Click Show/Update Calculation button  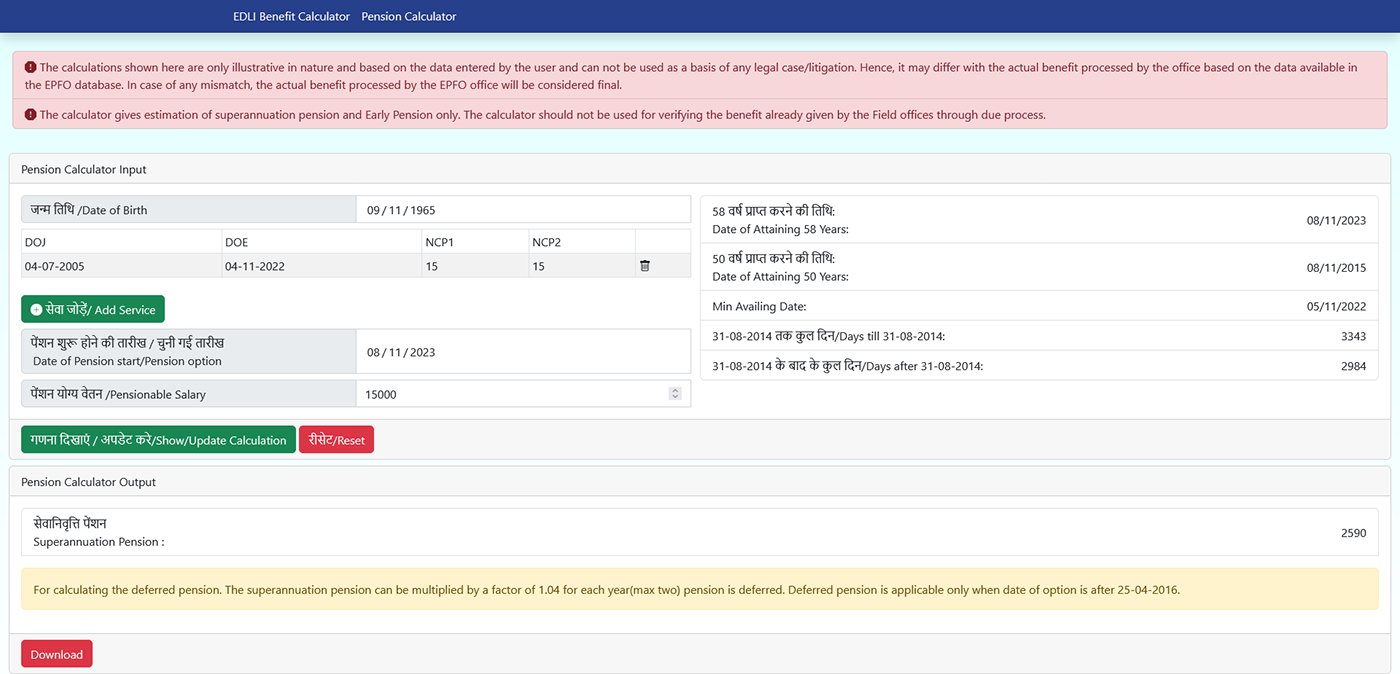159,440
